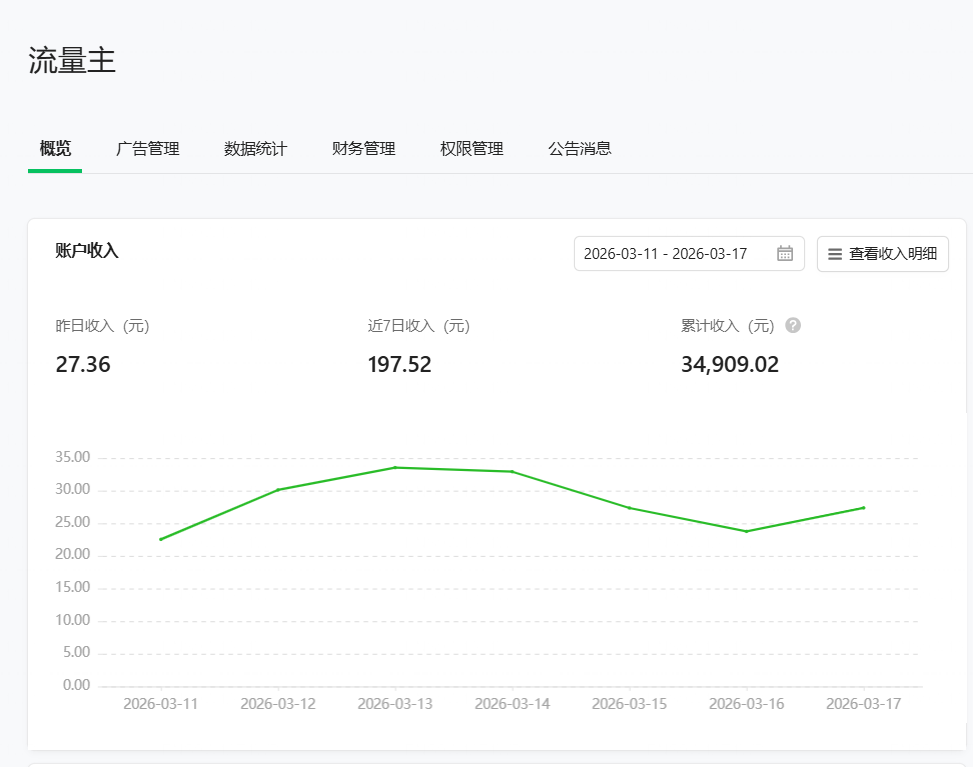
Task: Click the y-axis label 35.00
Action: pos(71,456)
